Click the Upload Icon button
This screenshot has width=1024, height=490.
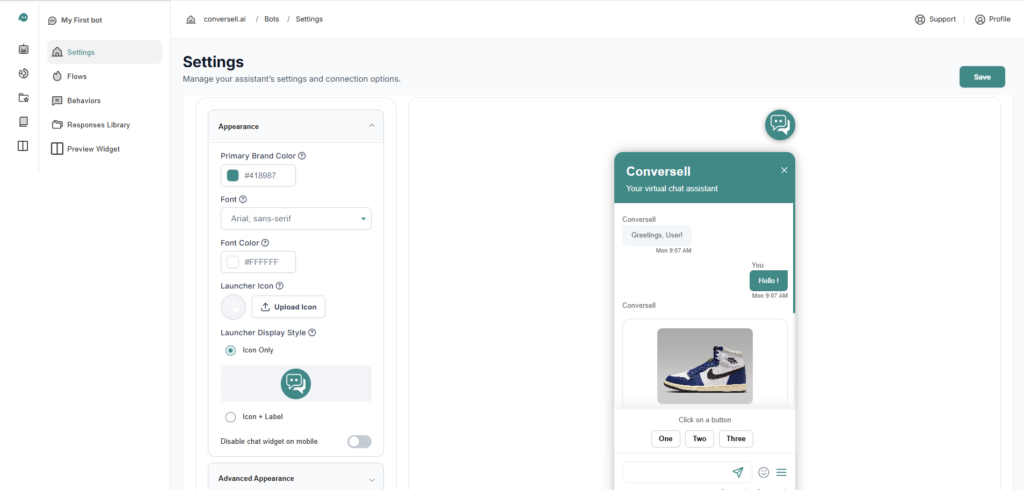pyautogui.click(x=288, y=307)
